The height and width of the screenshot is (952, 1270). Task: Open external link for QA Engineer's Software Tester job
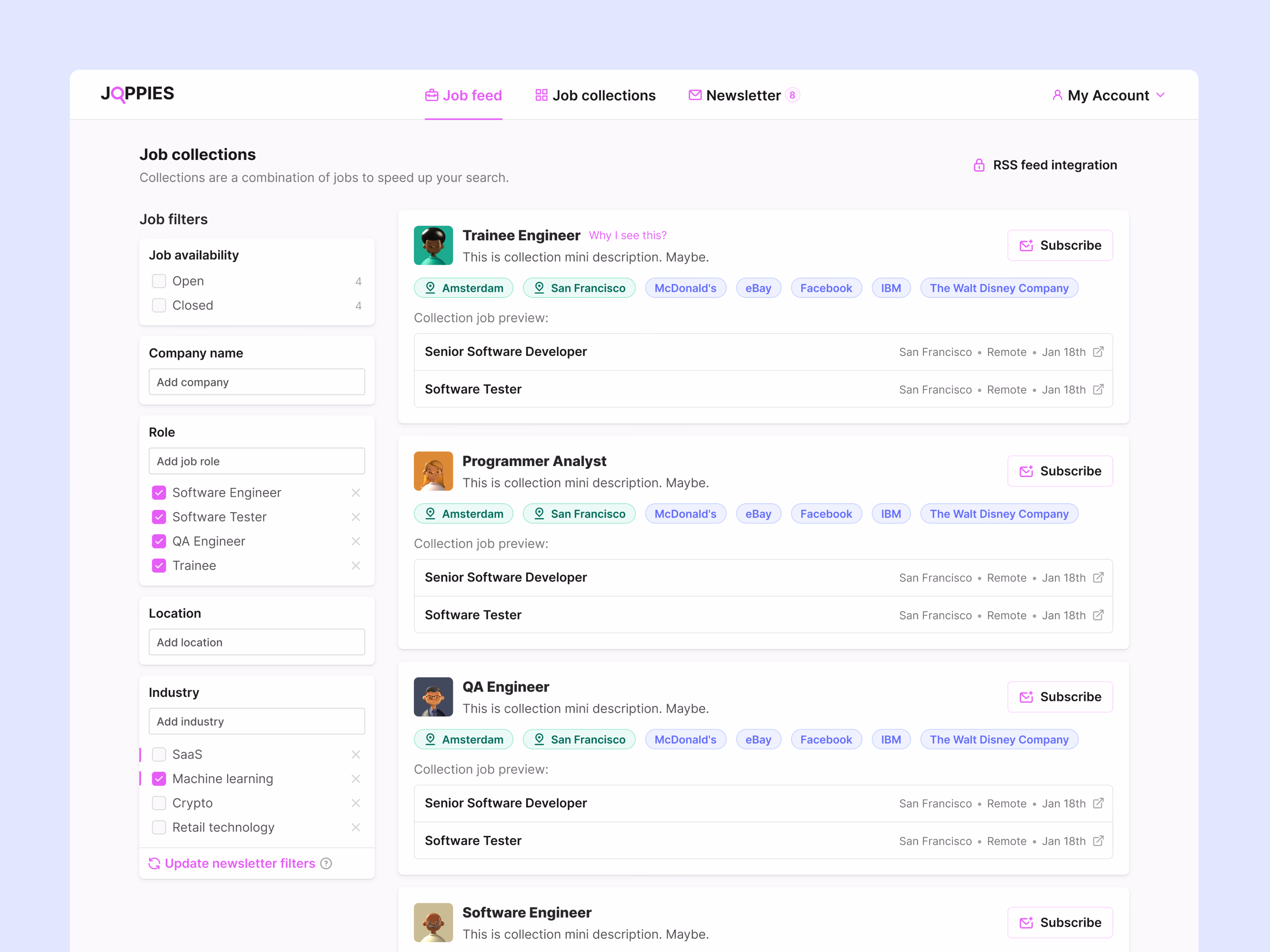pos(1098,841)
